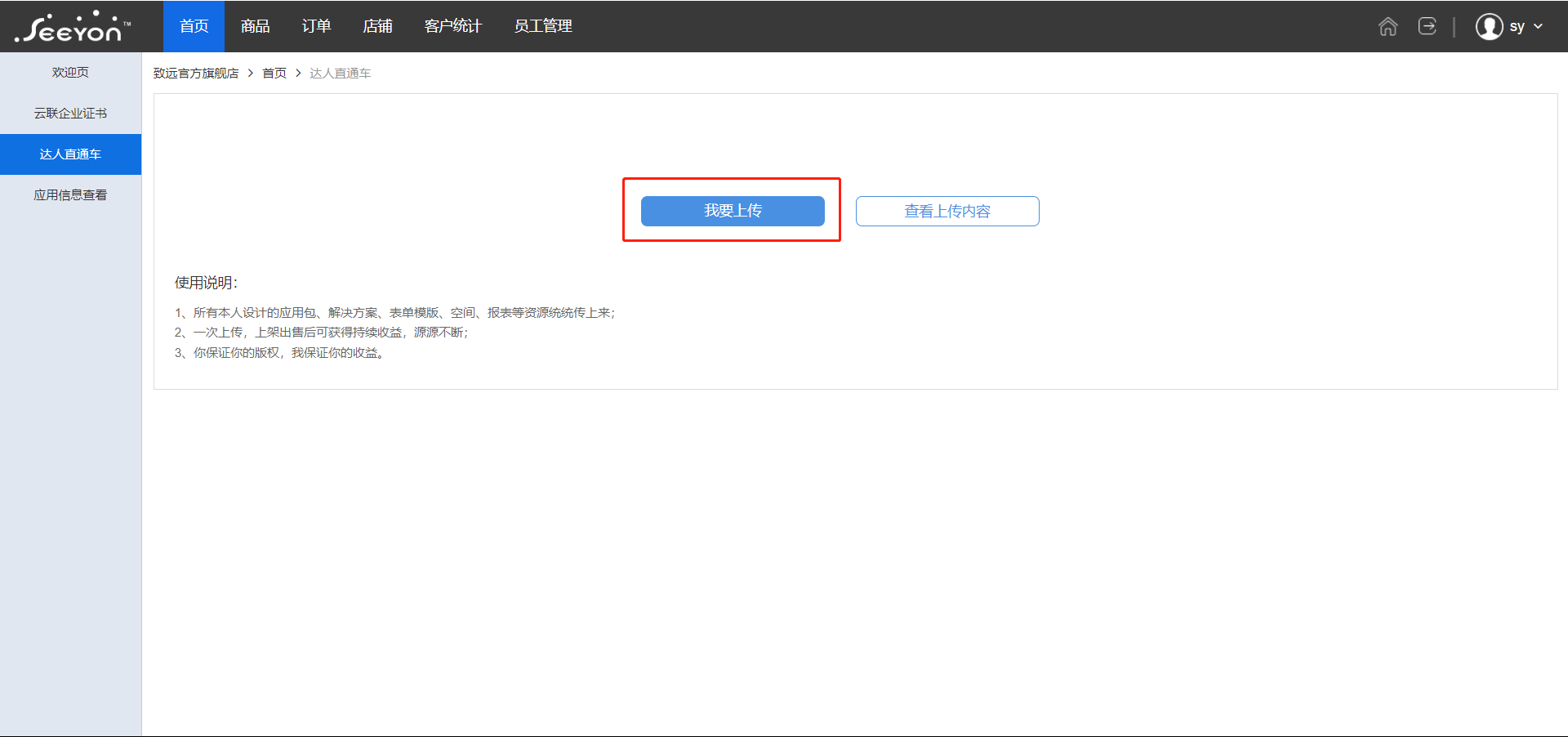Click instruction line starting with 3、你保证你的版权

280,353
